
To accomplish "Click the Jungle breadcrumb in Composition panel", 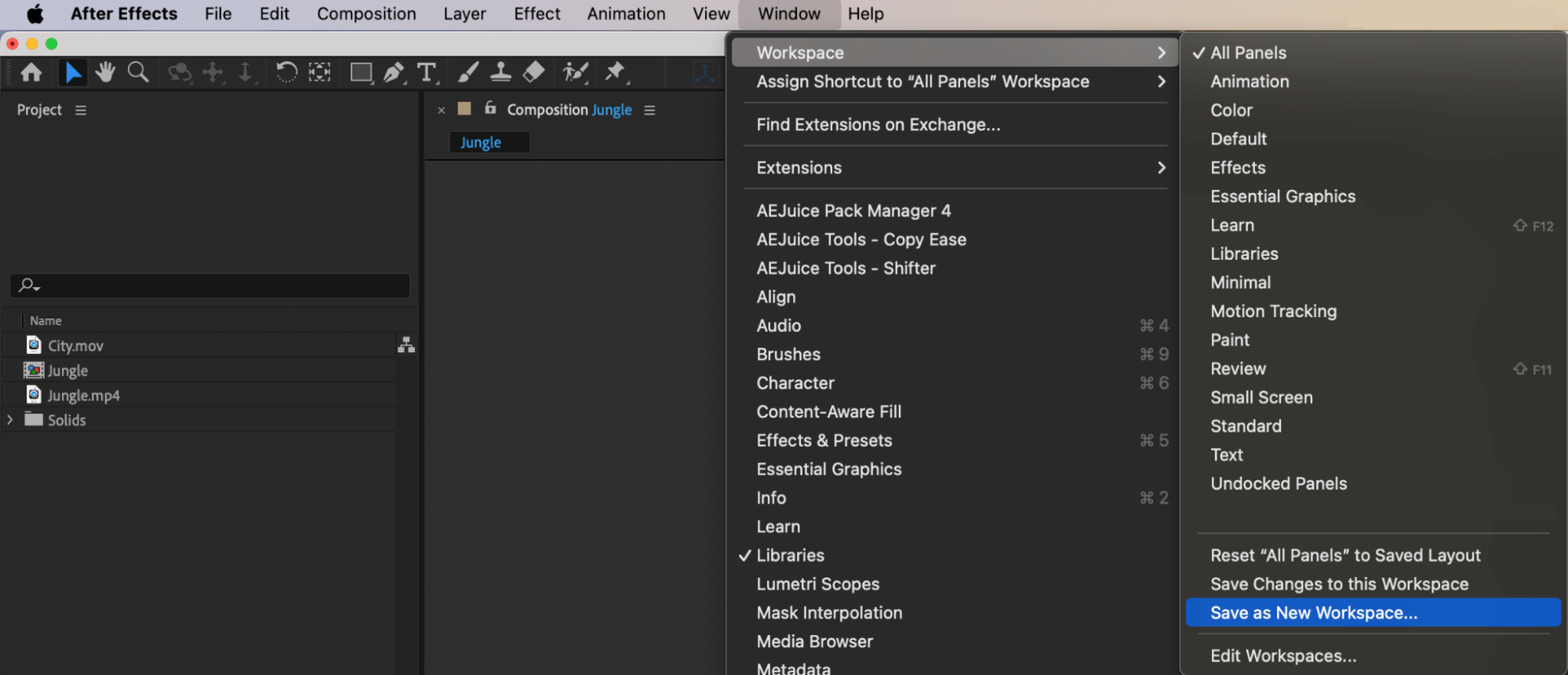I will point(481,143).
